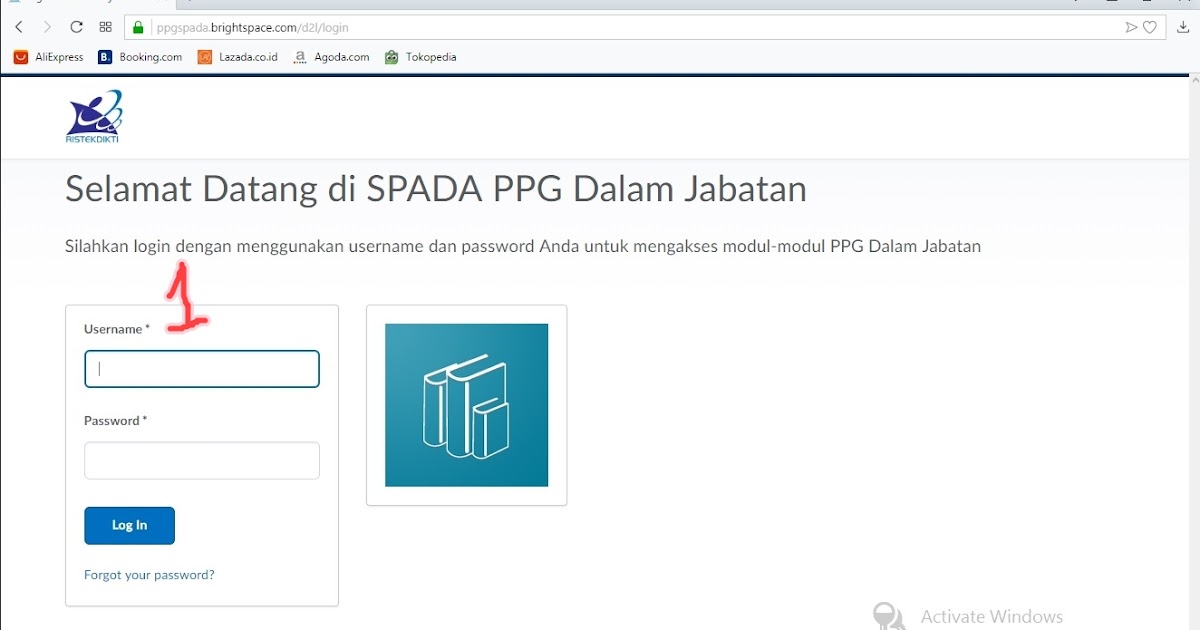Open the Forgot your password link

(148, 574)
